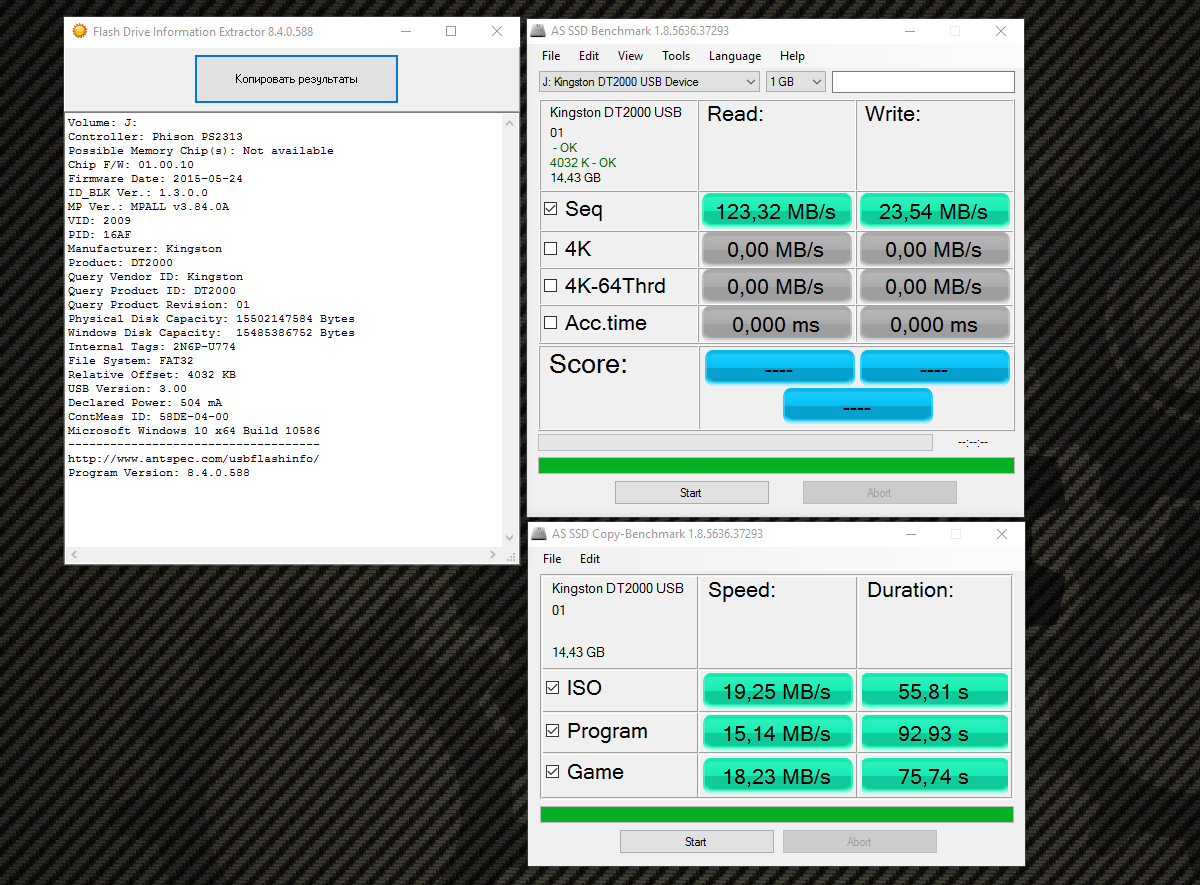Click Abort in Copy-Benchmark window
This screenshot has height=885, width=1200.
[x=859, y=842]
